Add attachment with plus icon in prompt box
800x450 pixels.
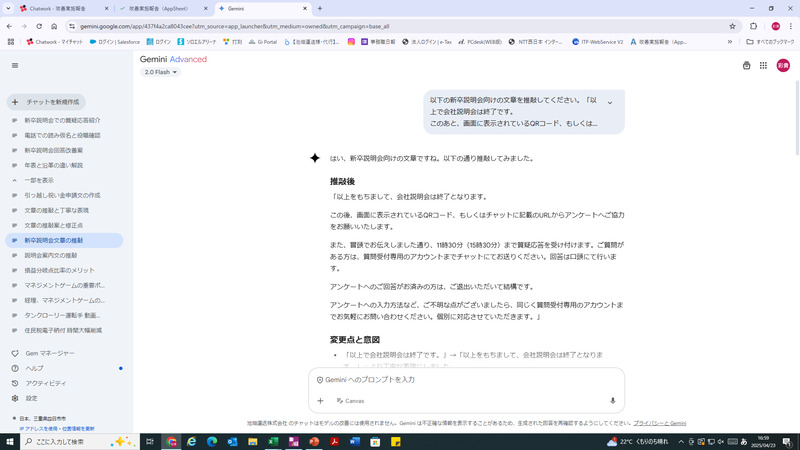point(320,401)
